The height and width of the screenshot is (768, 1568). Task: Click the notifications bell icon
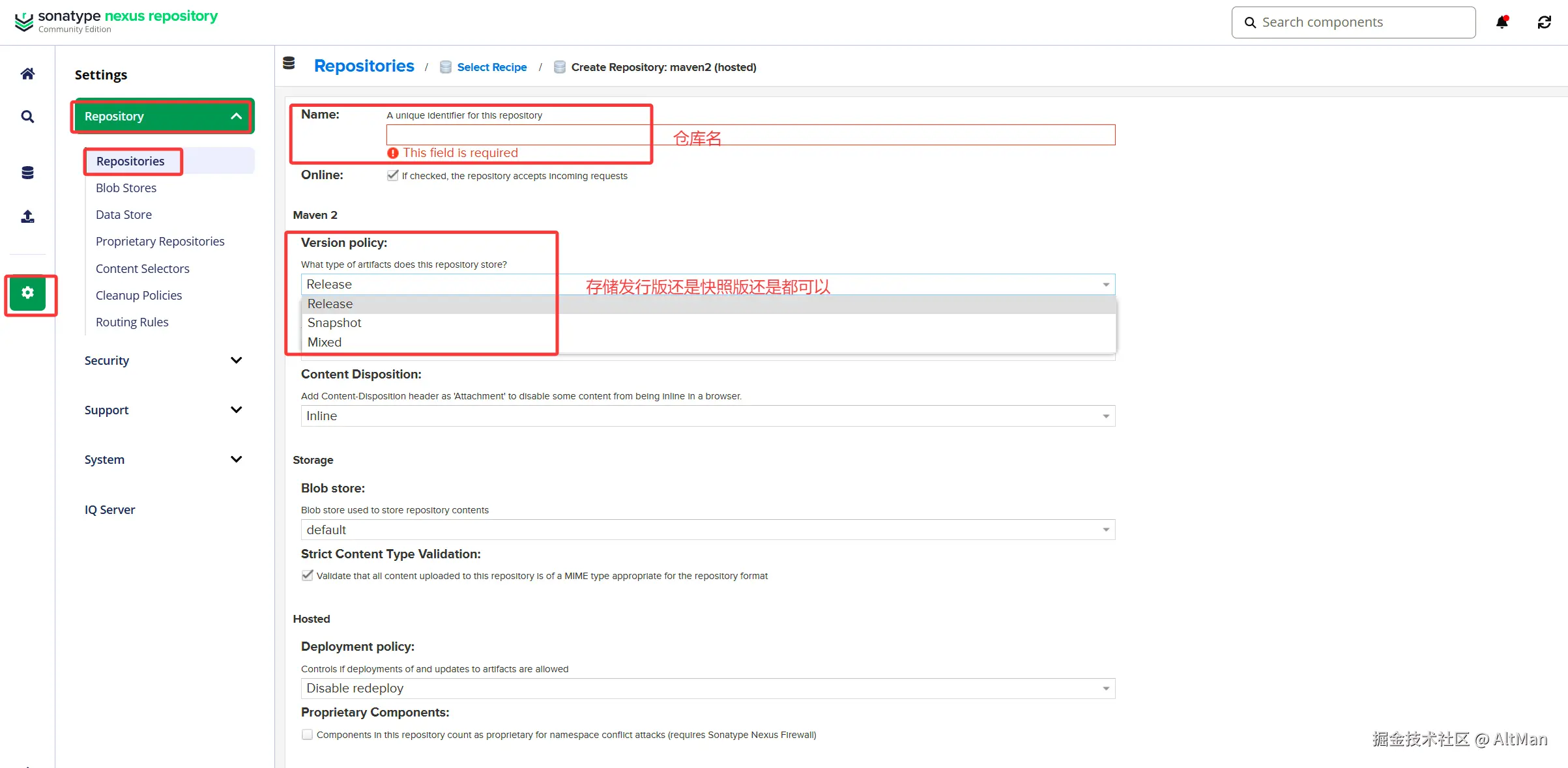click(x=1502, y=22)
